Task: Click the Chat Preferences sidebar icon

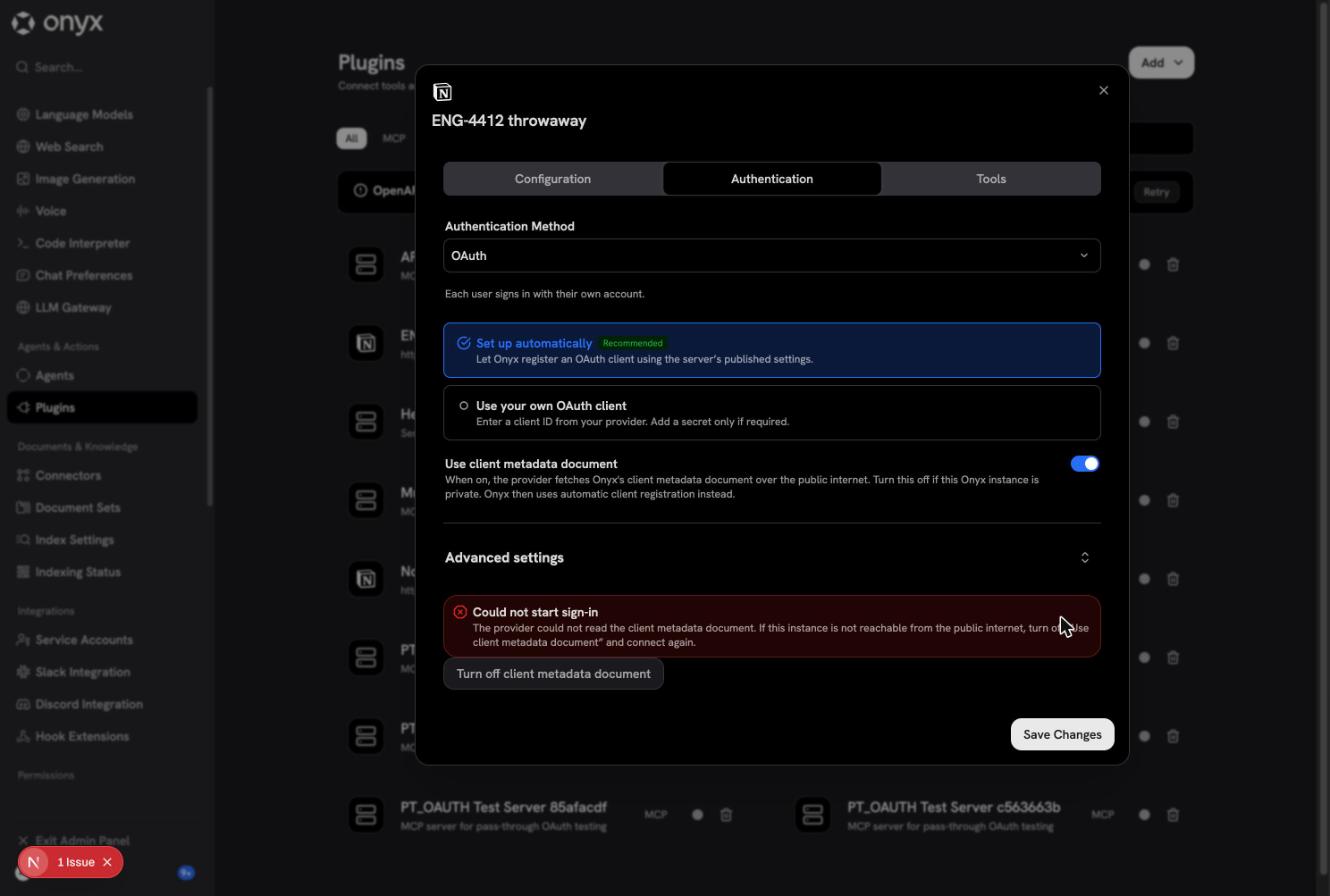Action: point(23,275)
